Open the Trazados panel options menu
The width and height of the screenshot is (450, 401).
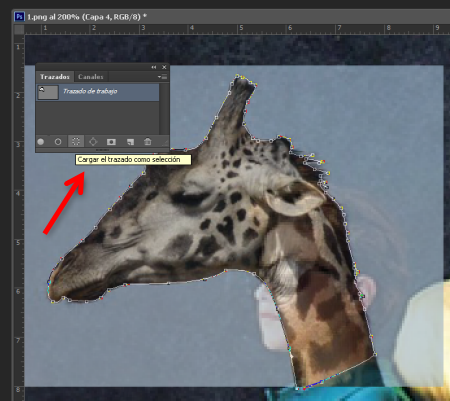pos(162,77)
